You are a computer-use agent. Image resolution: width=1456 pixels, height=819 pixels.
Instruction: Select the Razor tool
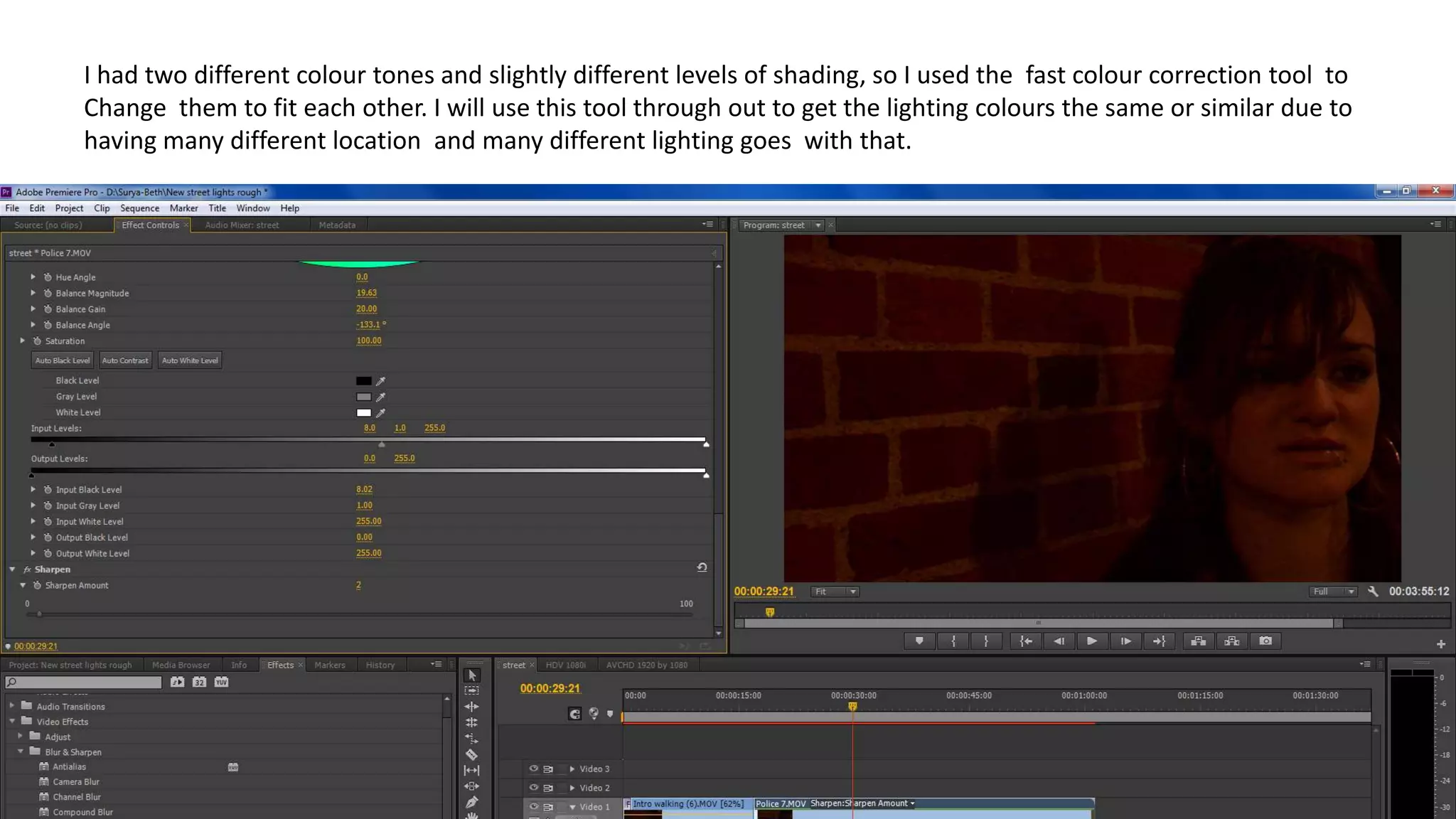click(x=471, y=754)
